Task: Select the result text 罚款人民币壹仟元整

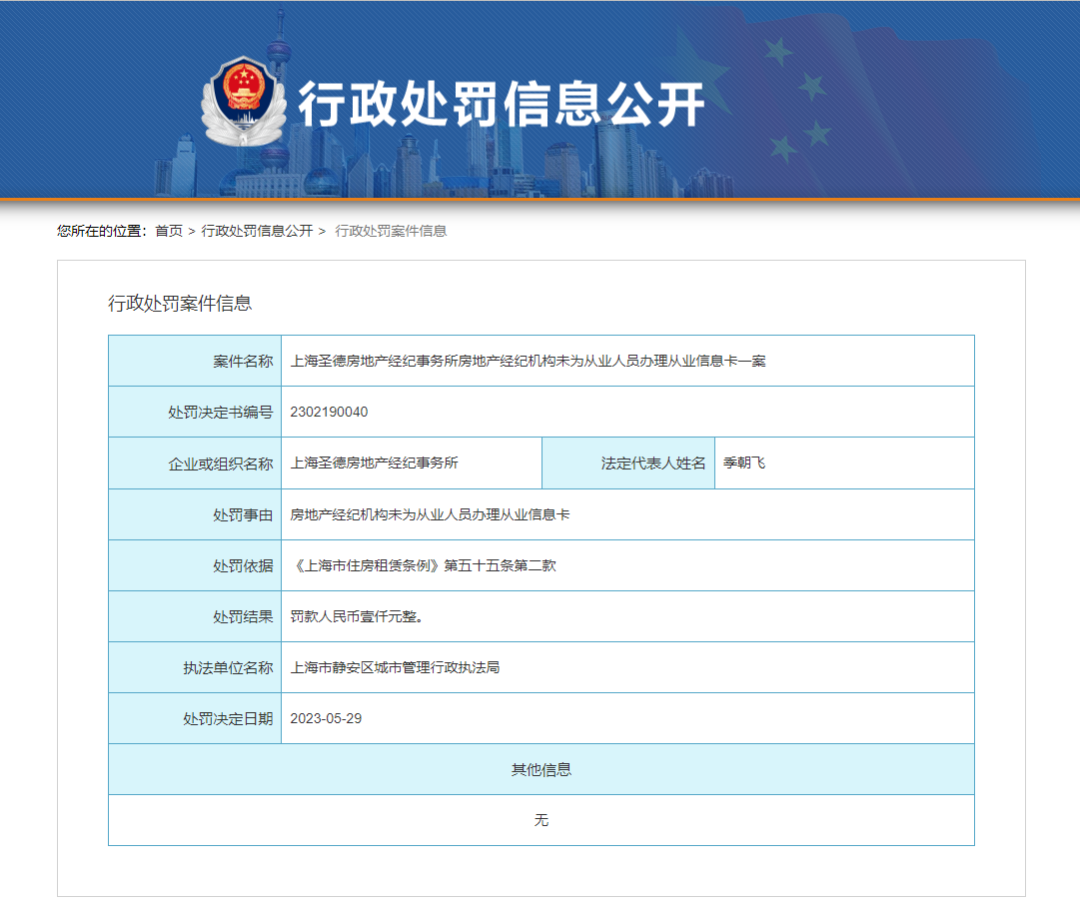Action: click(356, 616)
